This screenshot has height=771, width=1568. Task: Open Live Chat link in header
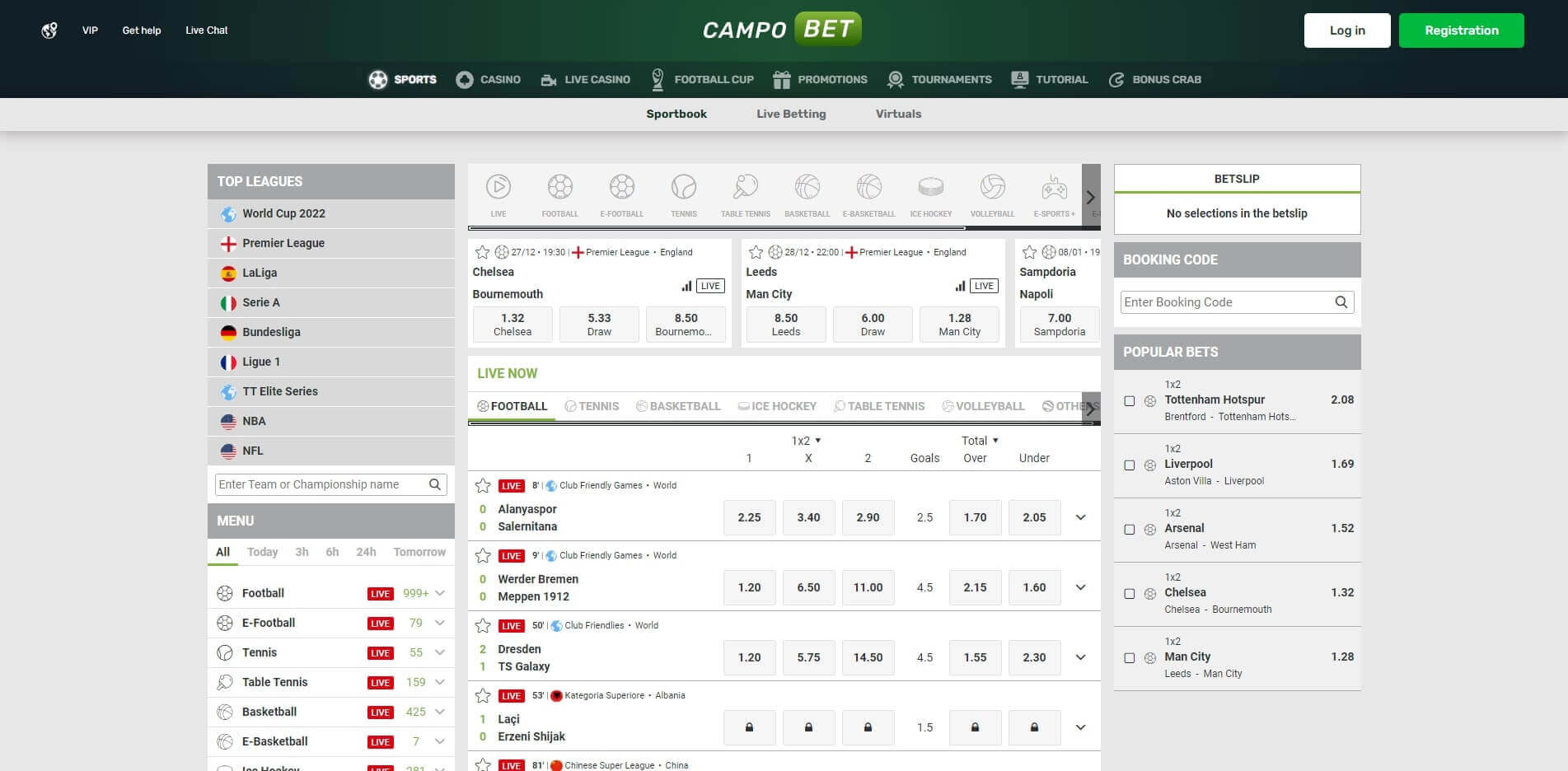206,30
